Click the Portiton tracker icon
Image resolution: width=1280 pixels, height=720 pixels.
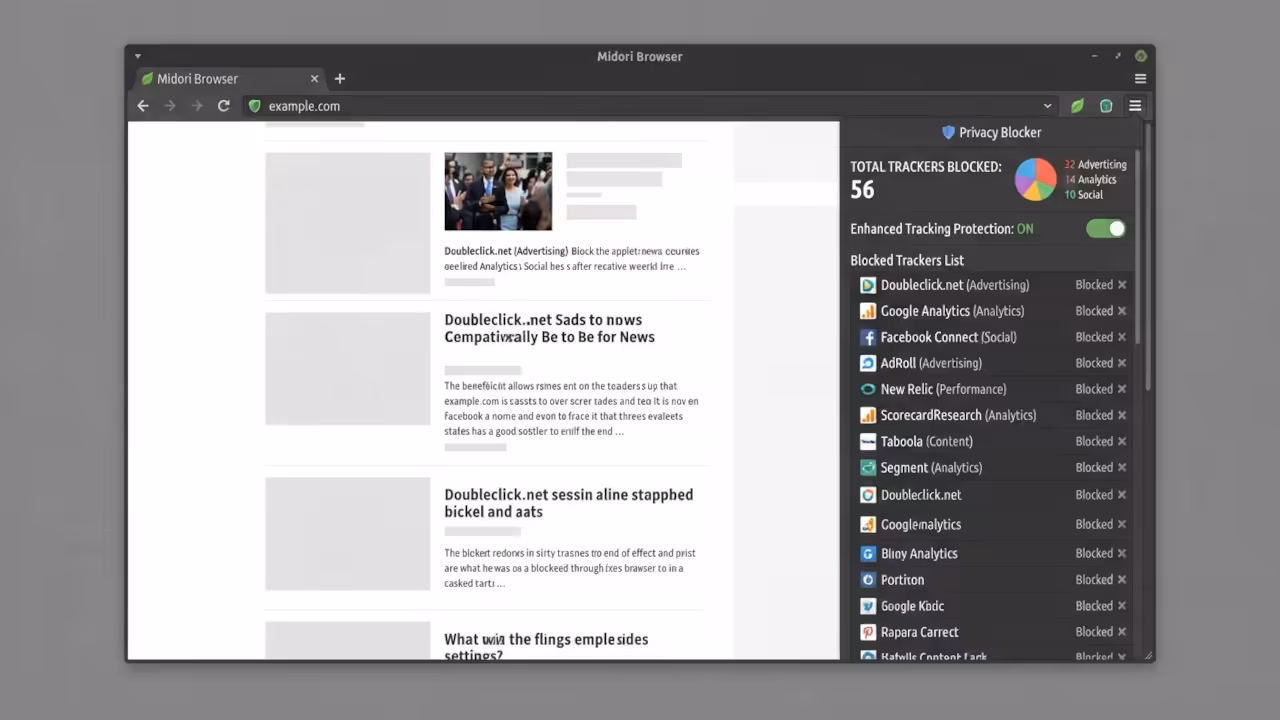868,579
